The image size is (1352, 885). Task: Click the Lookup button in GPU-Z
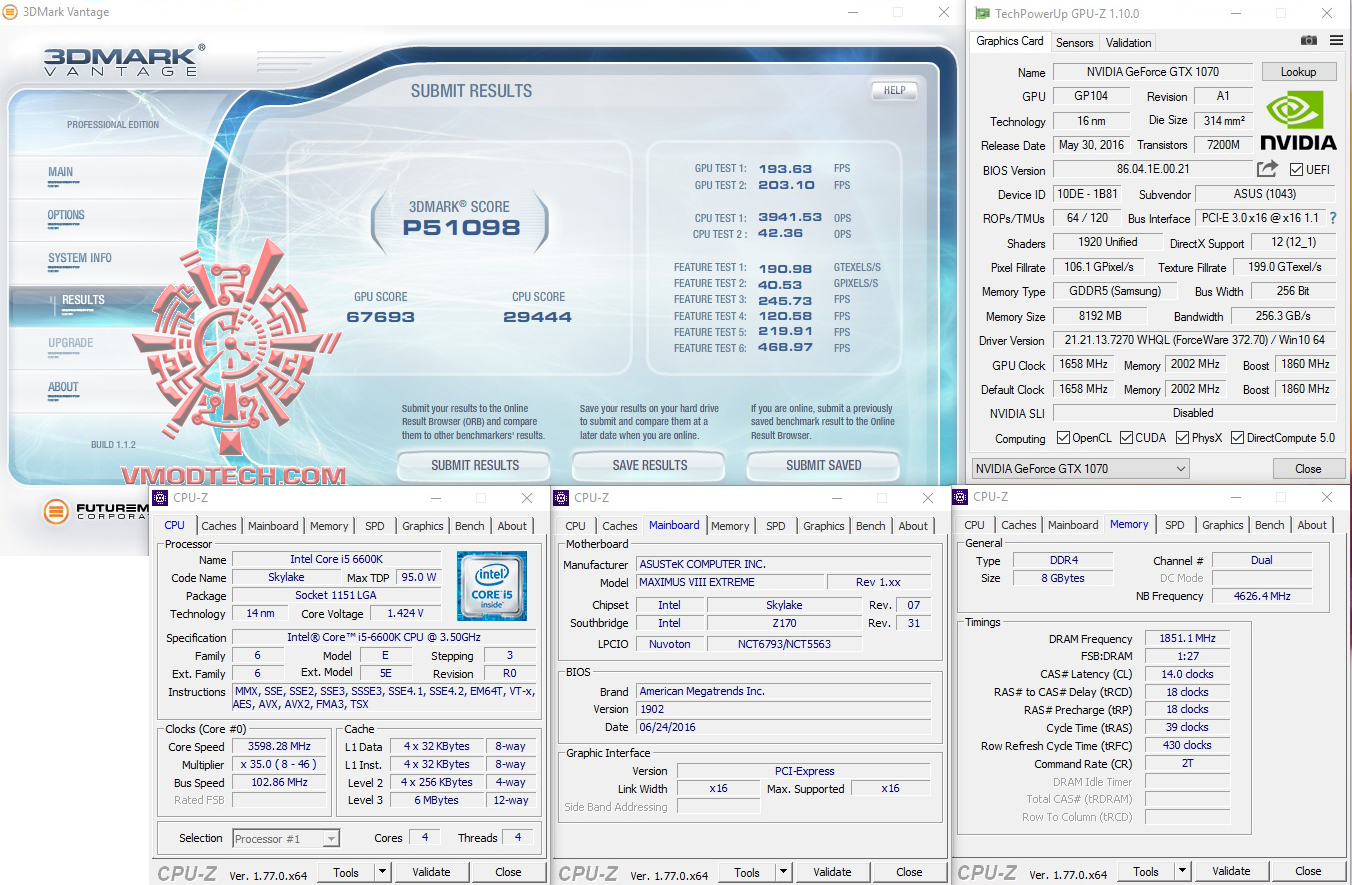click(1298, 72)
